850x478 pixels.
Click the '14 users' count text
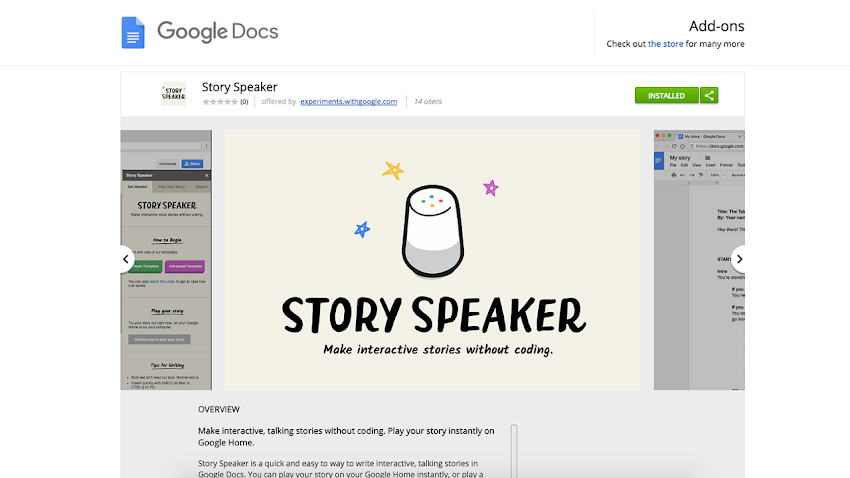click(428, 101)
